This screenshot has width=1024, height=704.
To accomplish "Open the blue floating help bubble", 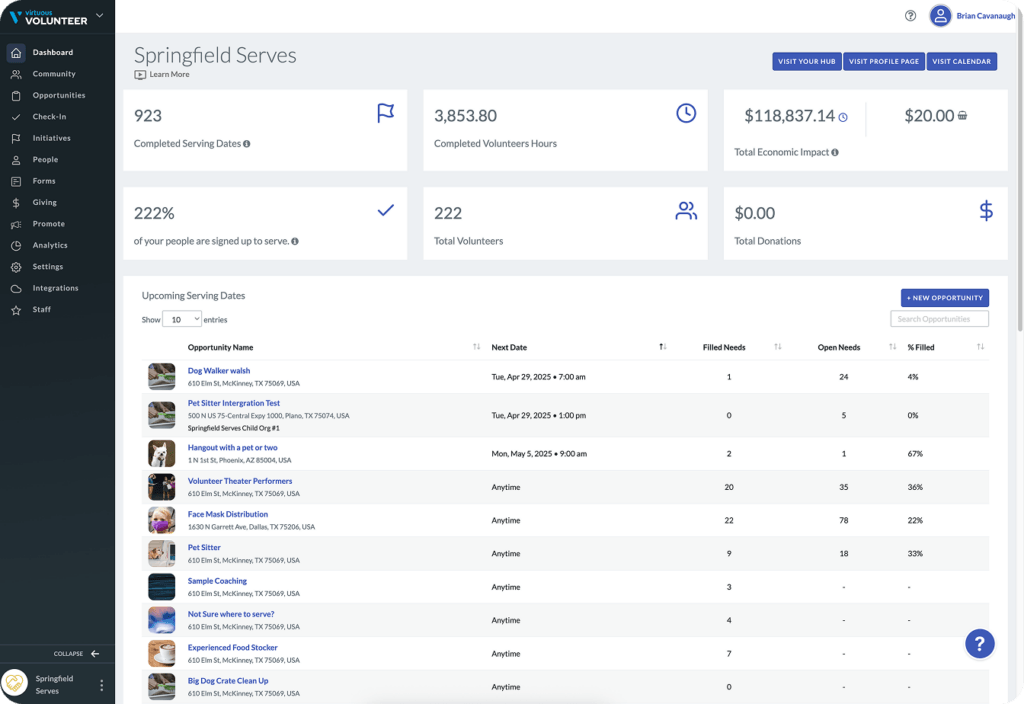I will click(x=980, y=644).
